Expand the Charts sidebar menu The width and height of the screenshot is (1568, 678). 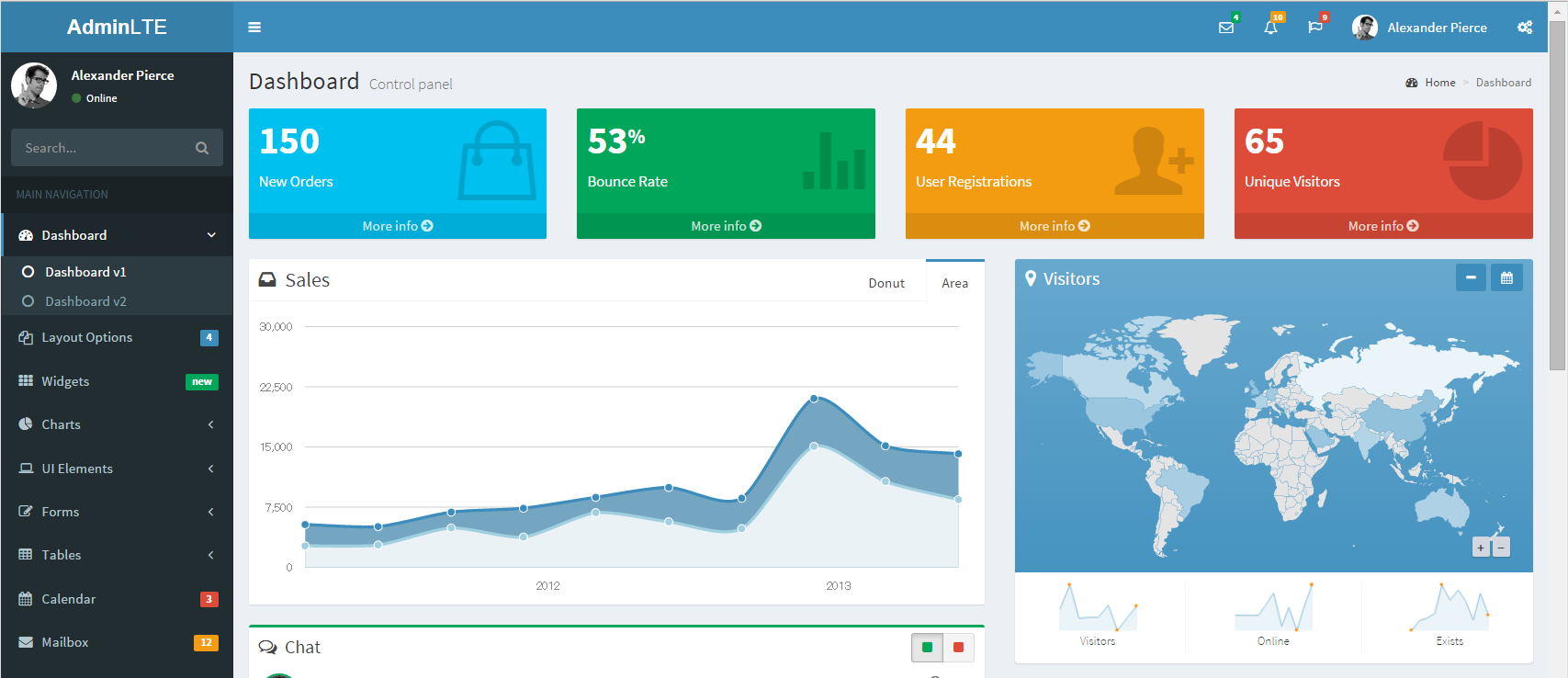[x=117, y=424]
